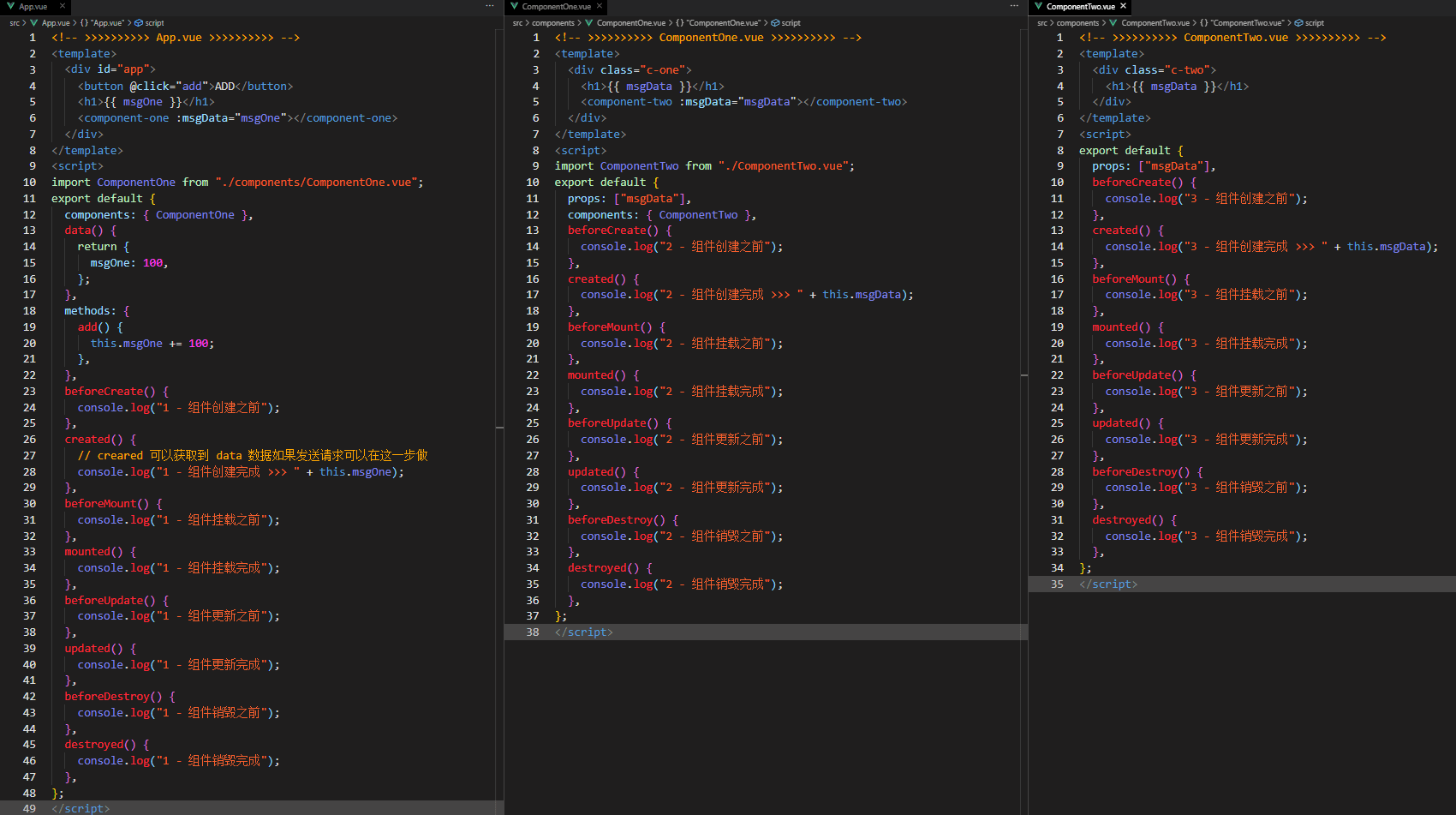Open the ComponentTwo.vue file breadcrumb
Screen dimensions: 1456x815
[1149, 23]
